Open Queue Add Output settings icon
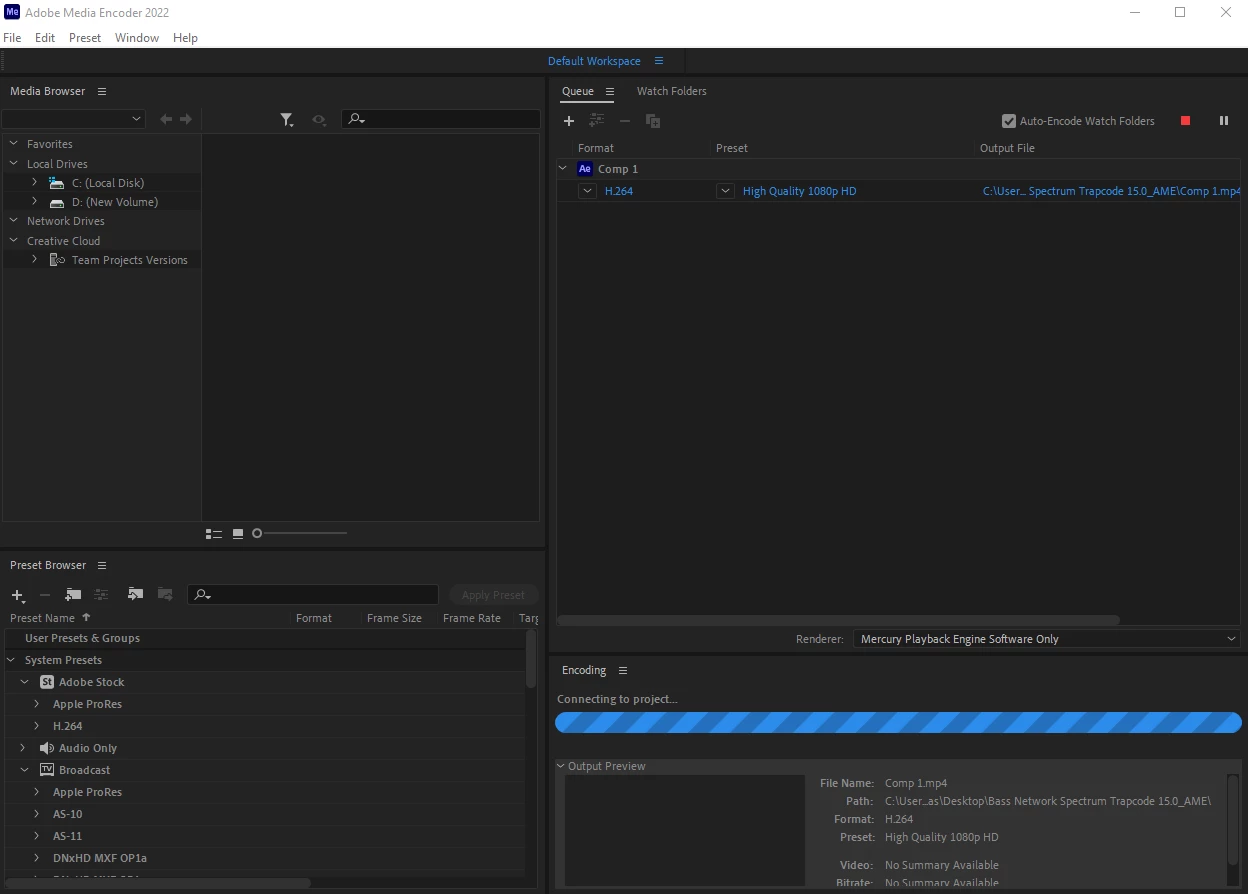Viewport: 1248px width, 894px height. [597, 121]
